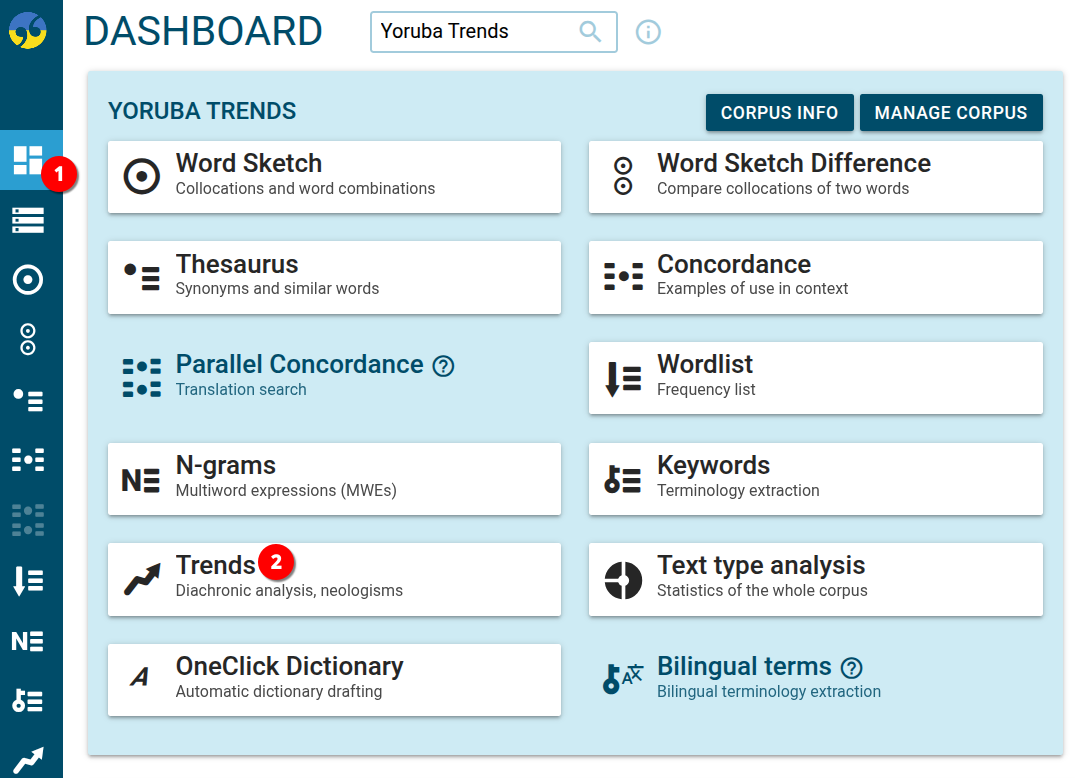
Task: Show help for Bilingual terms
Action: 851,668
